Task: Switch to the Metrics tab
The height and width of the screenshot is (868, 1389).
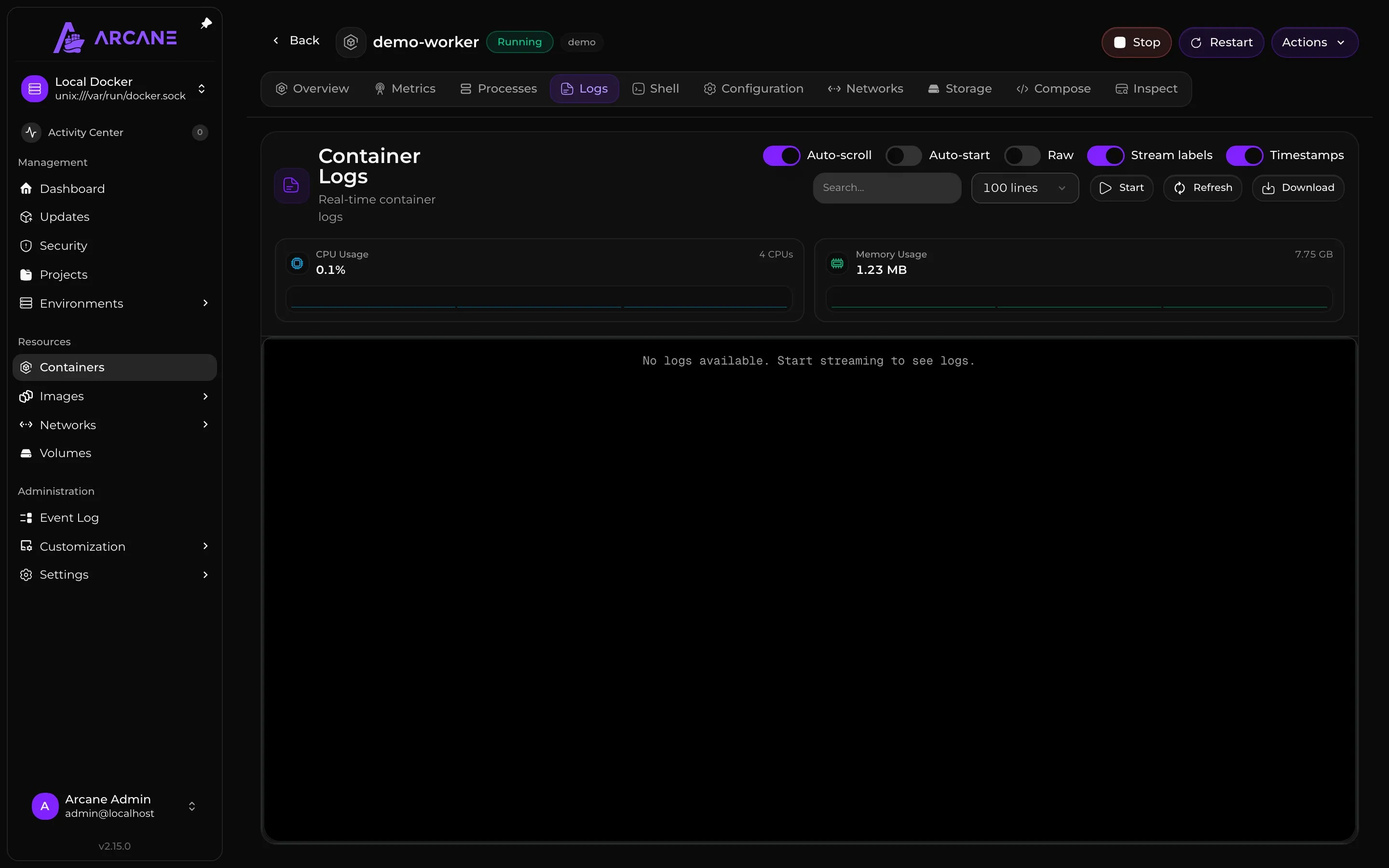Action: 405,89
